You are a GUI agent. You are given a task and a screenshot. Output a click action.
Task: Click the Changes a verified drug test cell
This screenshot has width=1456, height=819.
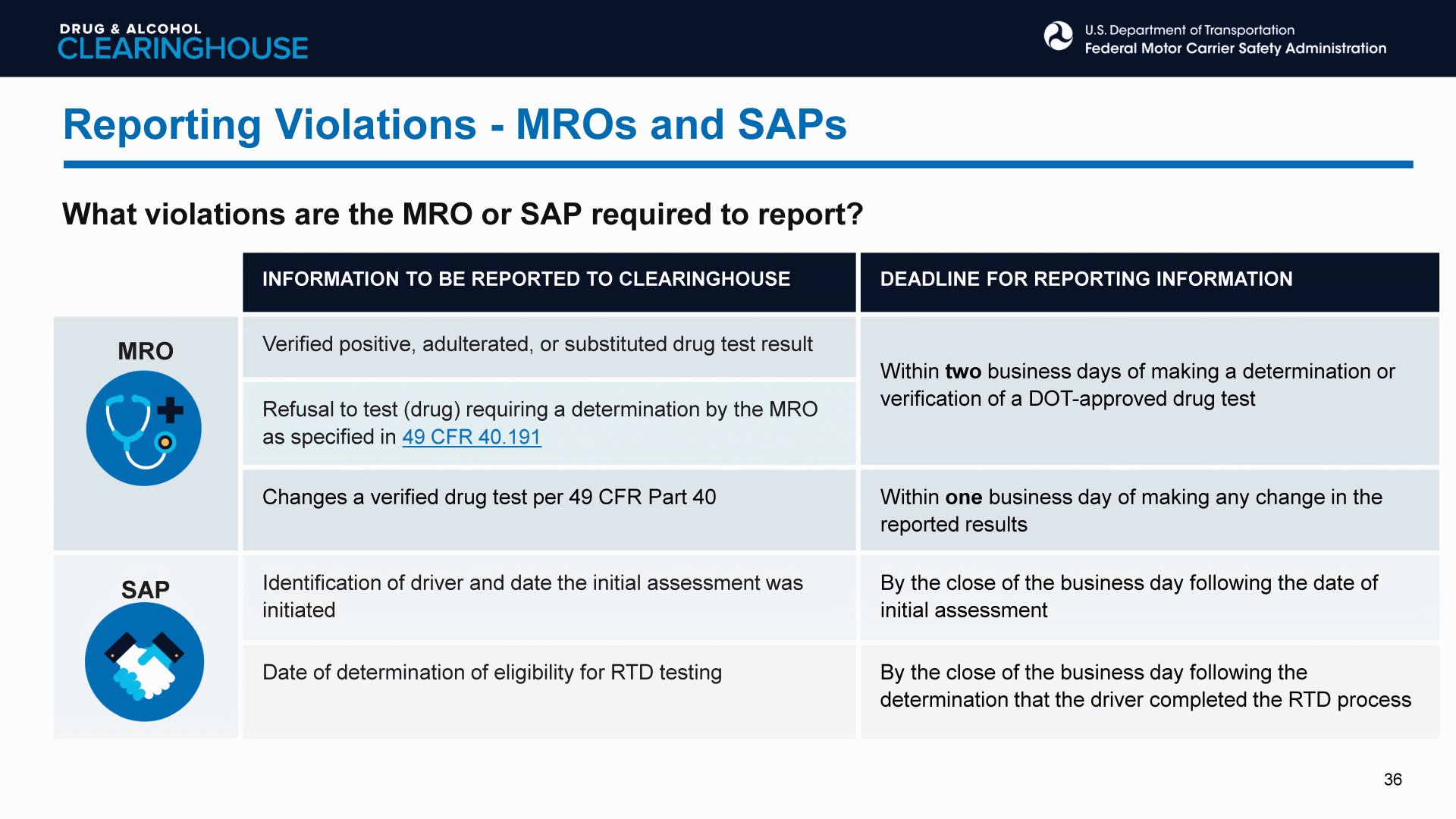point(489,497)
